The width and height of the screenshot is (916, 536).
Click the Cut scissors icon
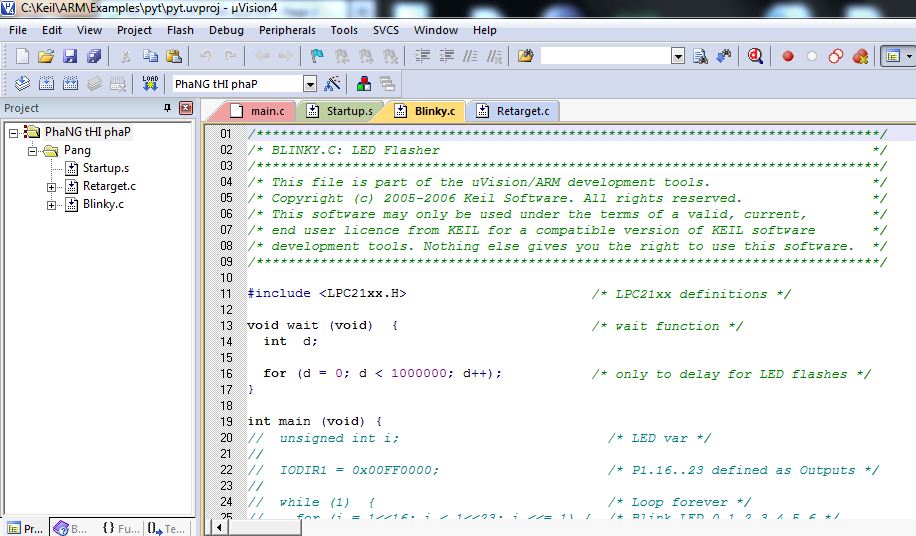[x=125, y=56]
